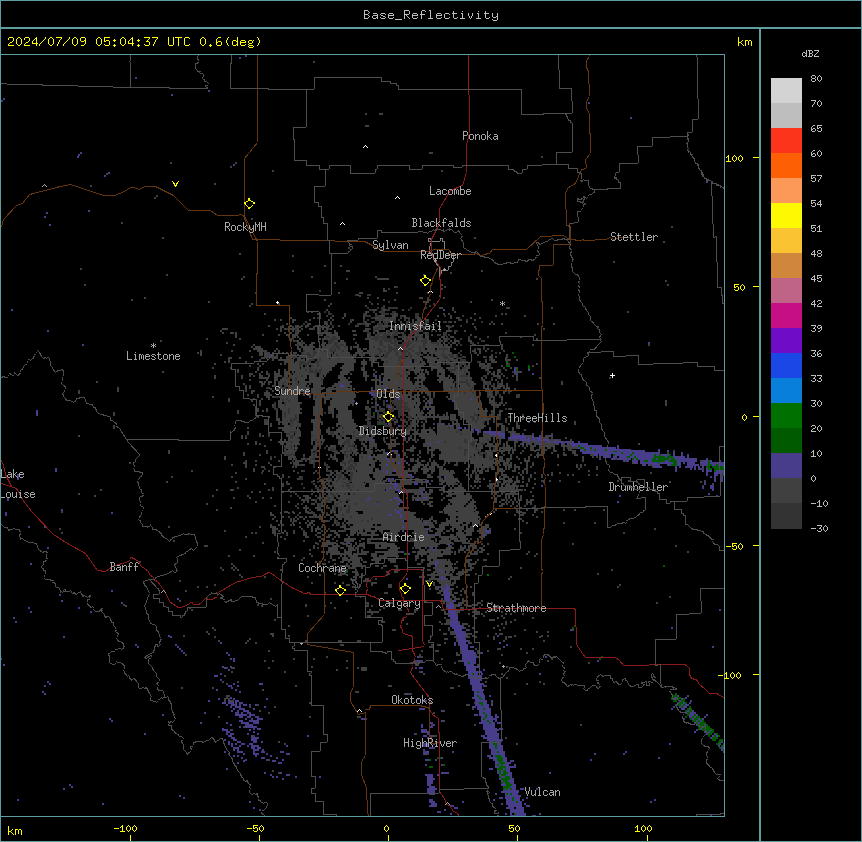
Task: Select the Olds label
Action: point(388,394)
